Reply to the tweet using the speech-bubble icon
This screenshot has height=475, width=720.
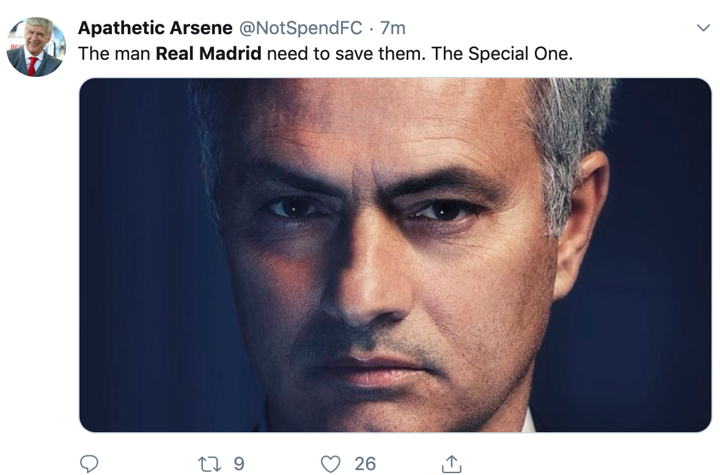click(89, 463)
